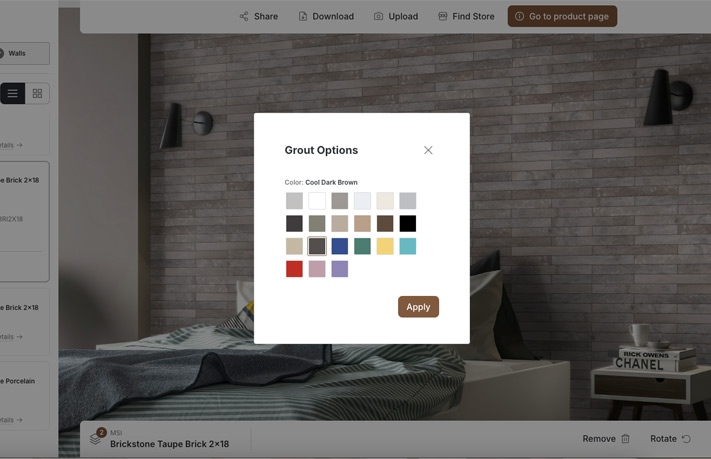Select the lavender purple grout swatch
Screen dimensions: 711x459
pyautogui.click(x=340, y=269)
